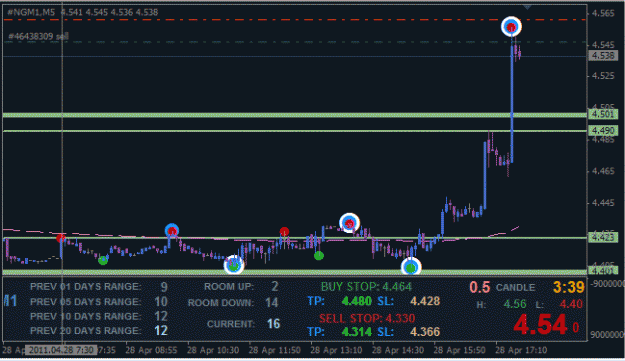Select the #46438309 sell order label
Image resolution: width=625 pixels, height=361 pixels.
(38, 37)
